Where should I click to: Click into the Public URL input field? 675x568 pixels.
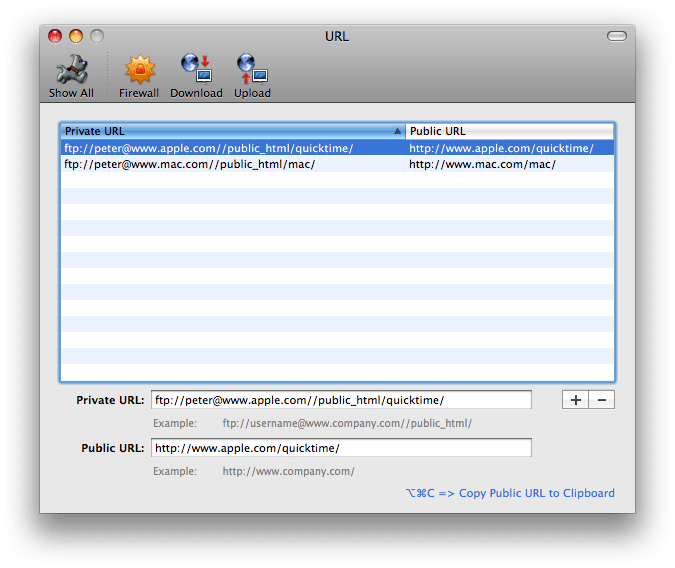pyautogui.click(x=341, y=448)
